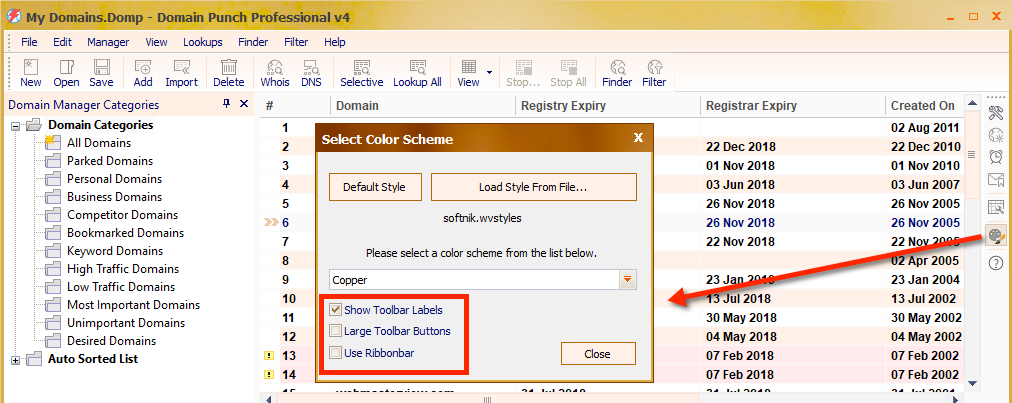Sort by Created On column header
The width and height of the screenshot is (1012, 403).
tap(926, 106)
